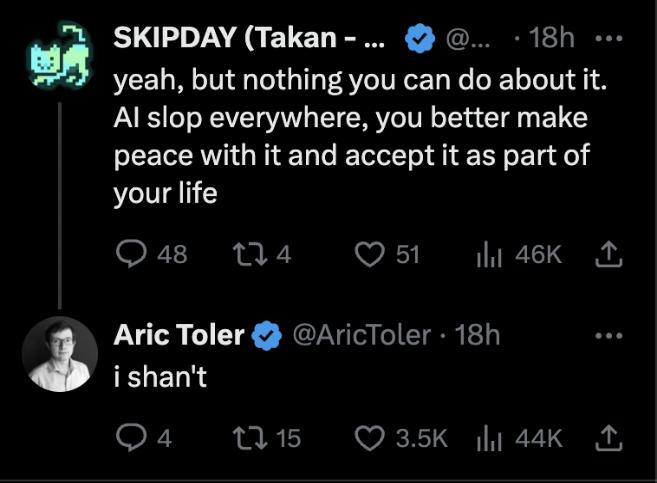This screenshot has height=483, width=657.
Task: Open more options on SKIPDAY's tweet
Action: tap(607, 39)
